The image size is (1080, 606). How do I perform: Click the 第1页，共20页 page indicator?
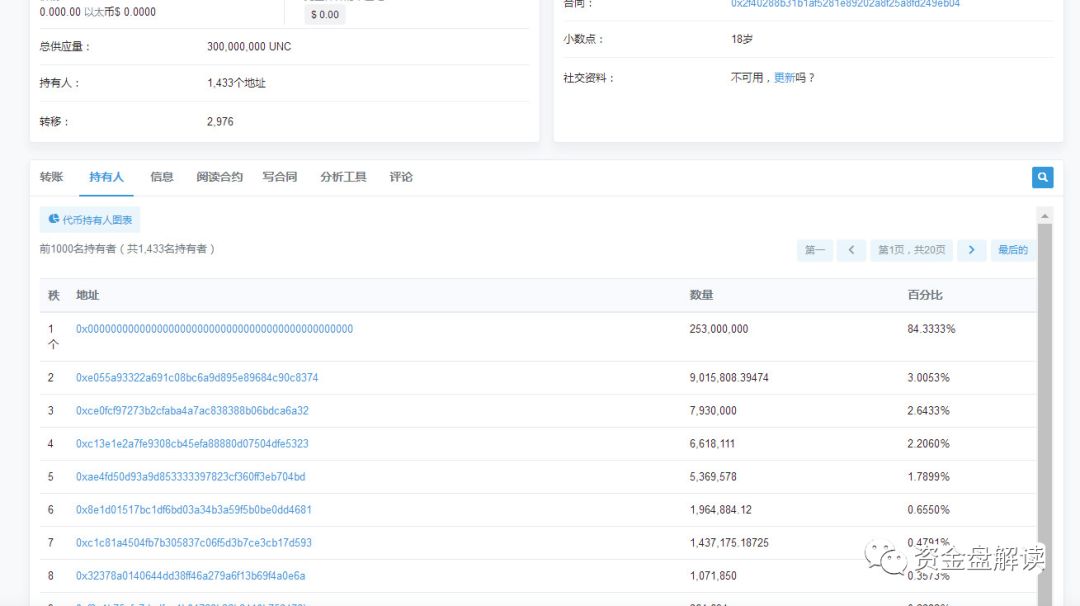coord(911,250)
